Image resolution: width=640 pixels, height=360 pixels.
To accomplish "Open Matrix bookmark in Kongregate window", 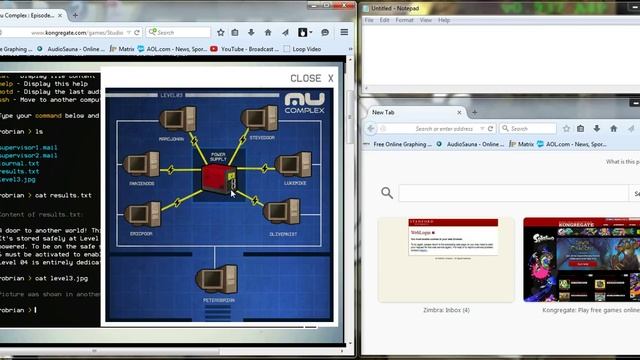I will coord(122,49).
